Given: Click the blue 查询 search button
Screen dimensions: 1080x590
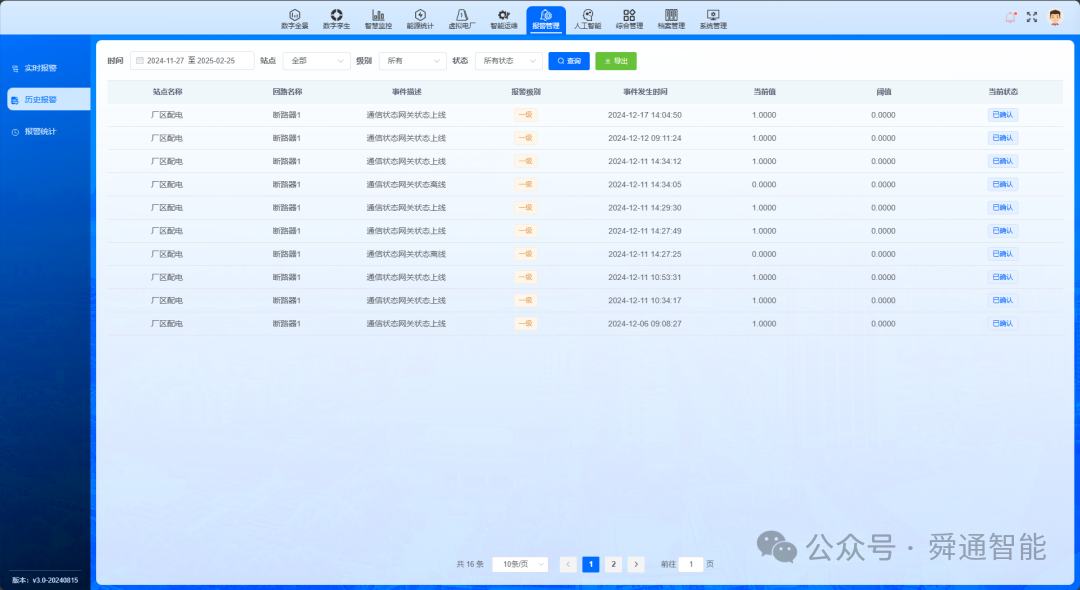Looking at the screenshot, I should tap(569, 61).
